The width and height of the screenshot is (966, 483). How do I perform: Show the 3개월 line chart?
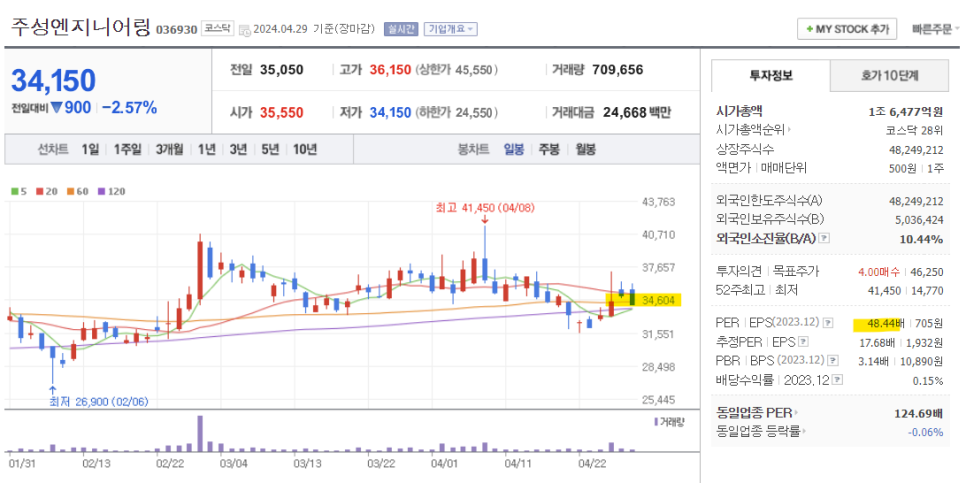pos(169,149)
